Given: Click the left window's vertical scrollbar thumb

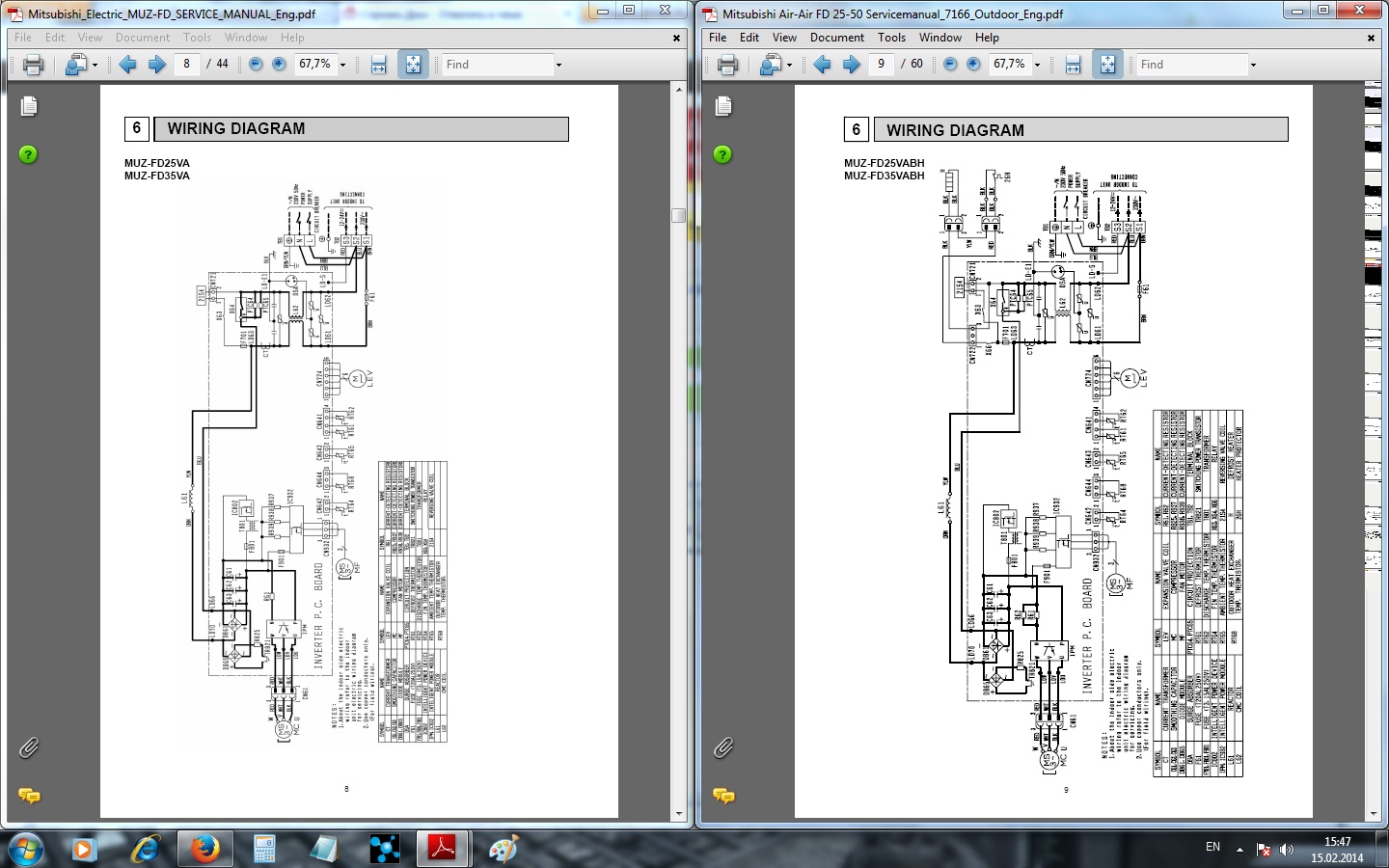Looking at the screenshot, I should click(x=678, y=215).
